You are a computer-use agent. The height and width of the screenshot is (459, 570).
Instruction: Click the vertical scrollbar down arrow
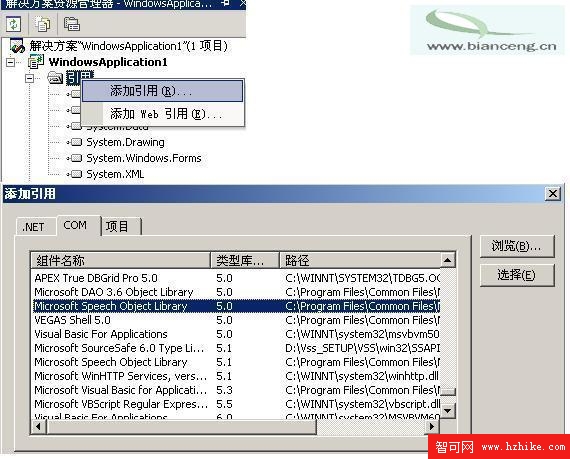click(x=447, y=411)
